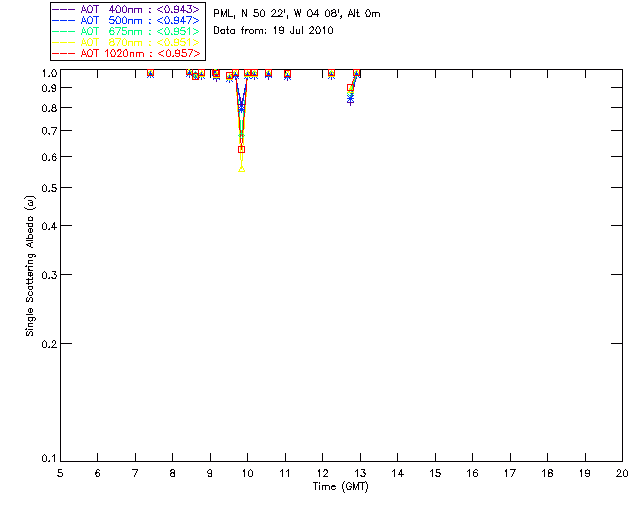The height and width of the screenshot is (512, 640).
Task: Click the y-axis tick label 0.4
Action: pos(49,226)
